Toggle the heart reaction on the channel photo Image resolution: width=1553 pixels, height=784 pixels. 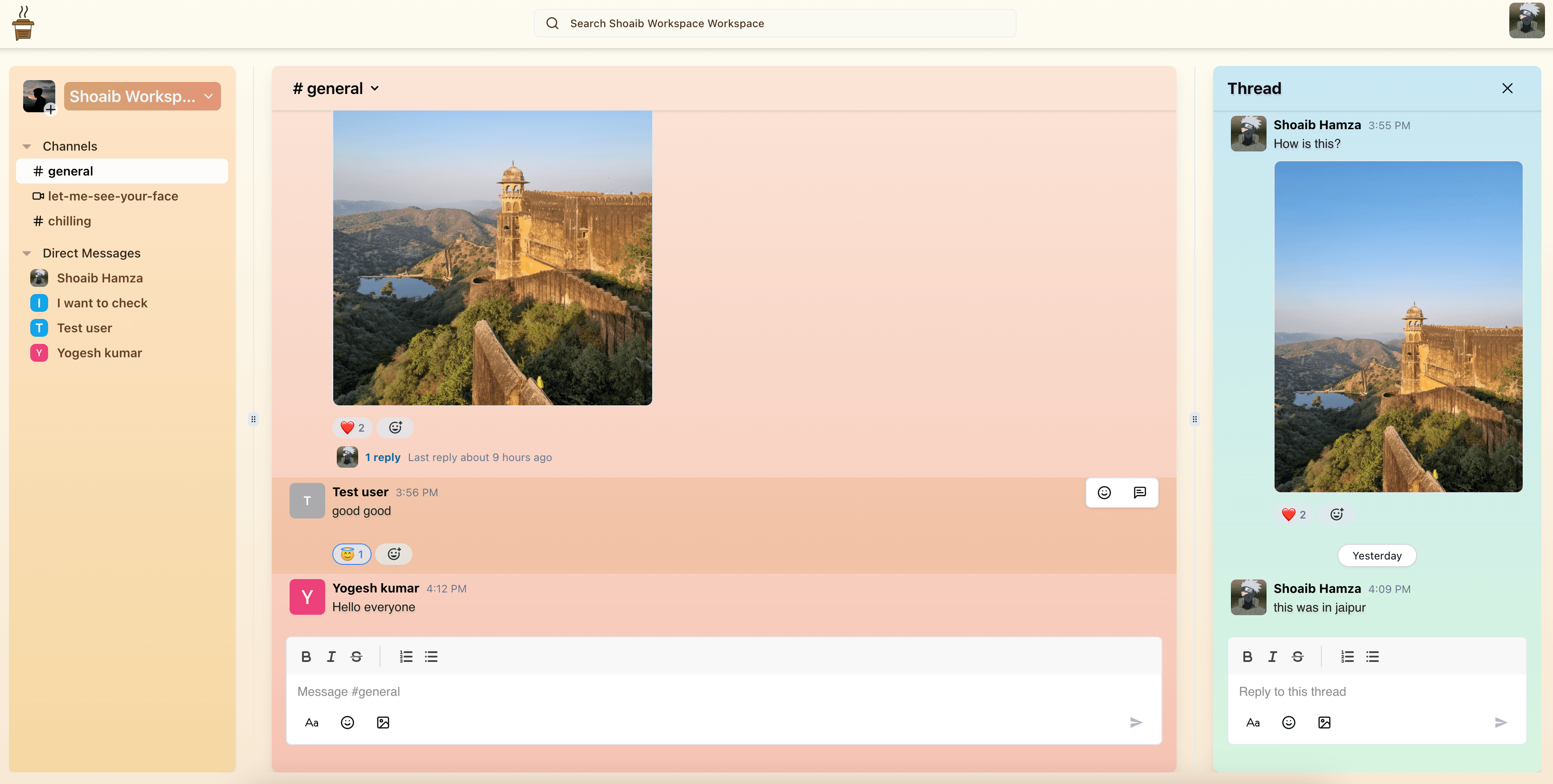point(352,427)
